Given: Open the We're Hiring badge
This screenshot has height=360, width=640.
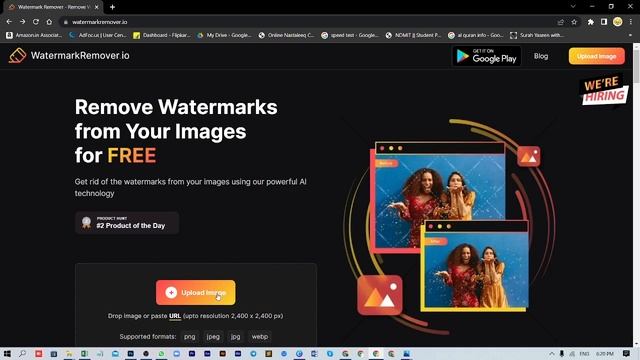Looking at the screenshot, I should (604, 89).
